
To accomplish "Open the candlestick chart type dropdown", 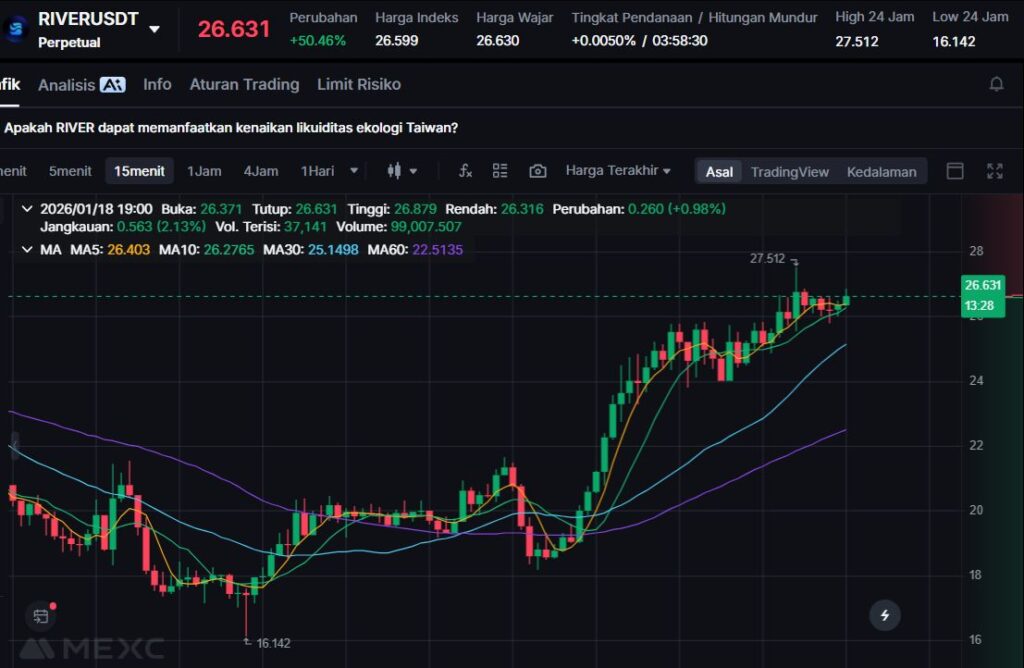I will tap(402, 171).
